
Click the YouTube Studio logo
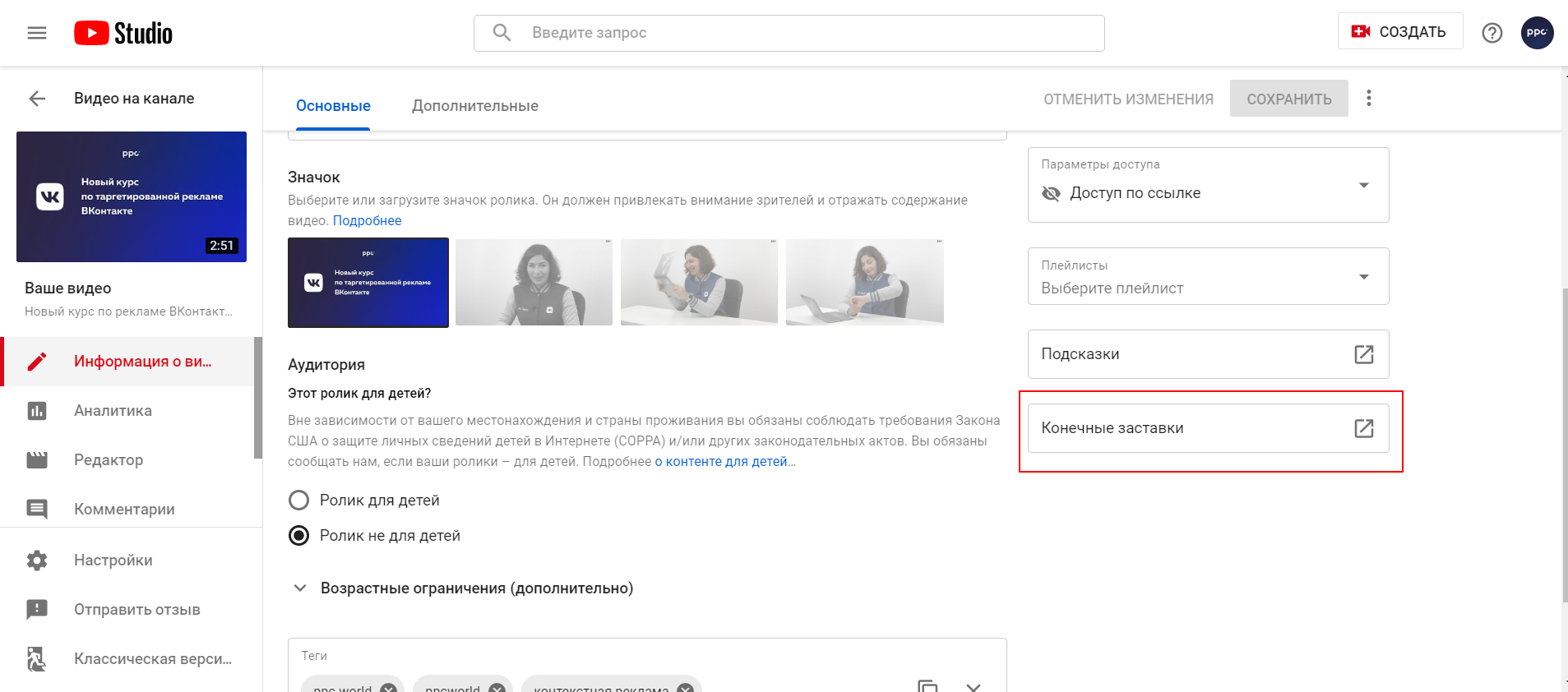123,33
